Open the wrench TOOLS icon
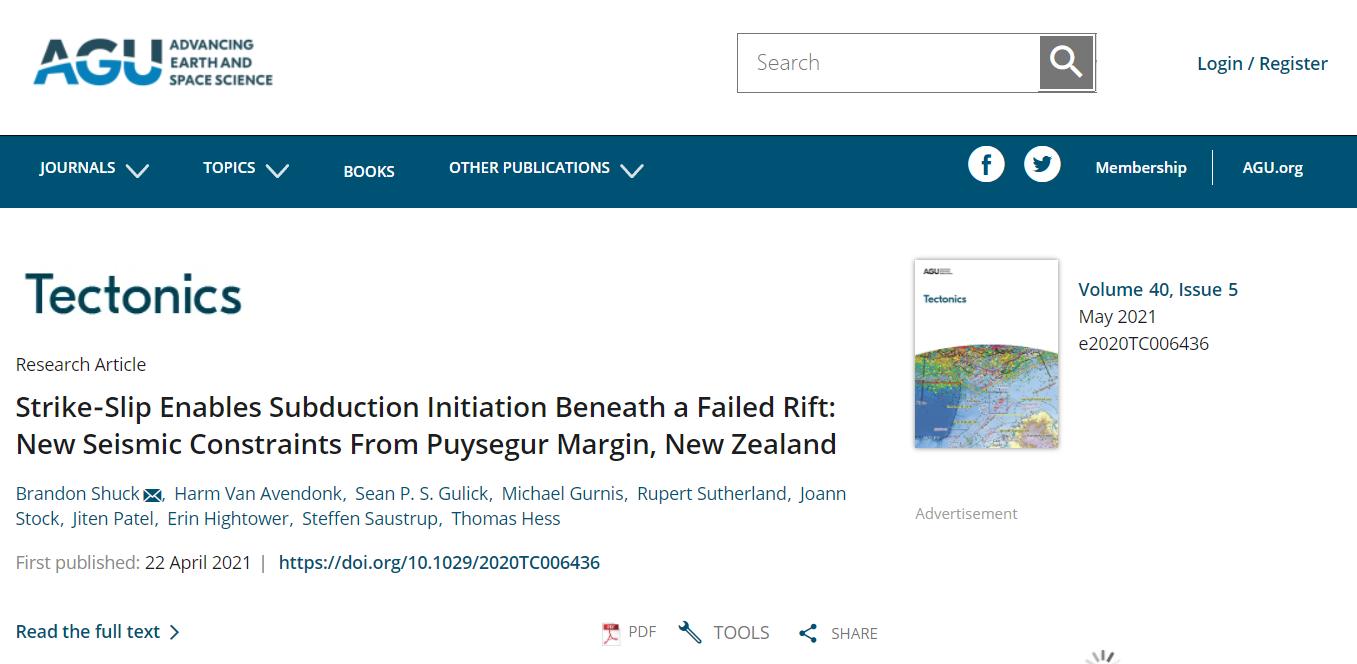 [x=690, y=632]
